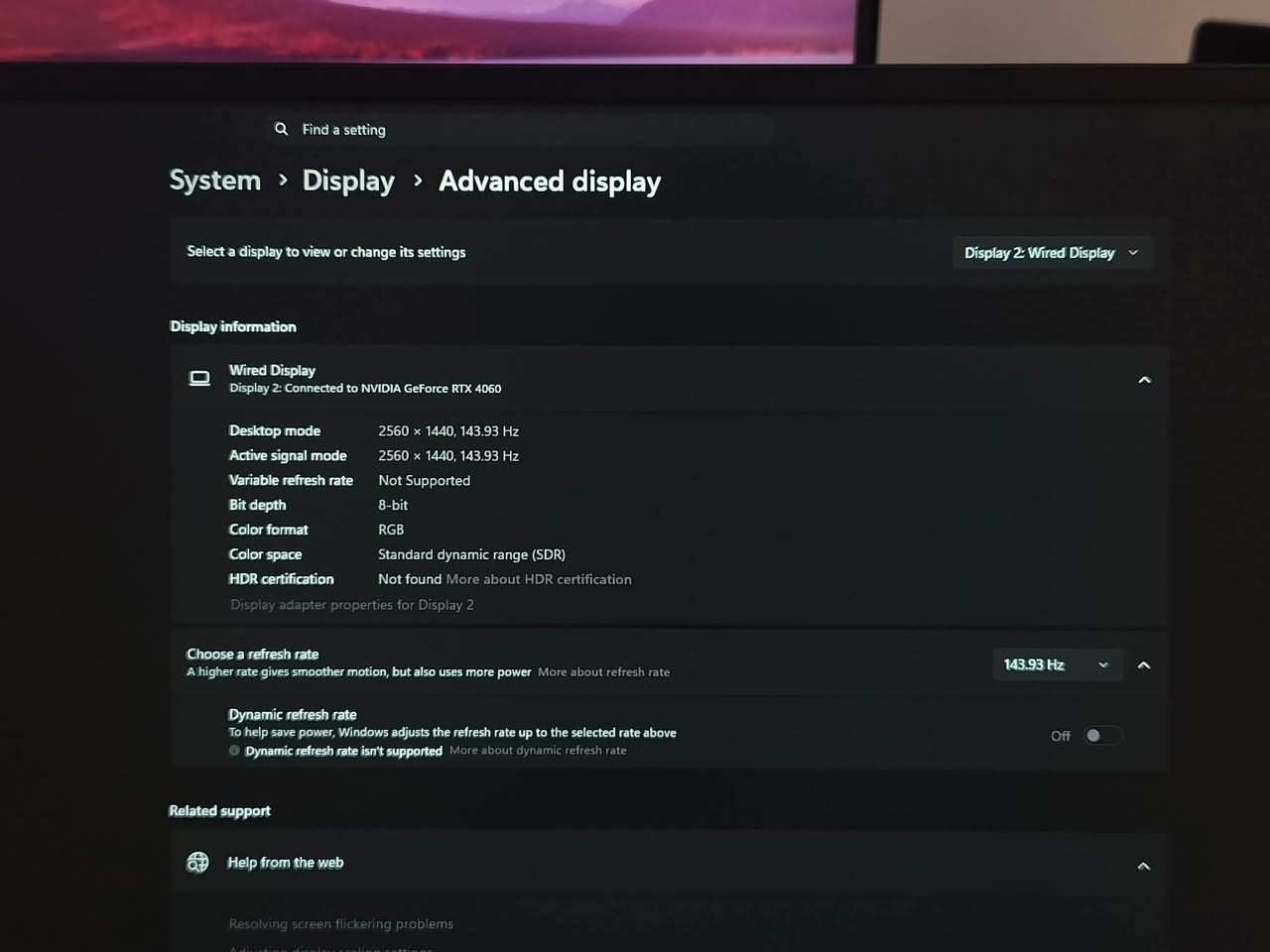This screenshot has width=1270, height=952.
Task: Open Display adapter properties for Display 2
Action: pos(352,604)
